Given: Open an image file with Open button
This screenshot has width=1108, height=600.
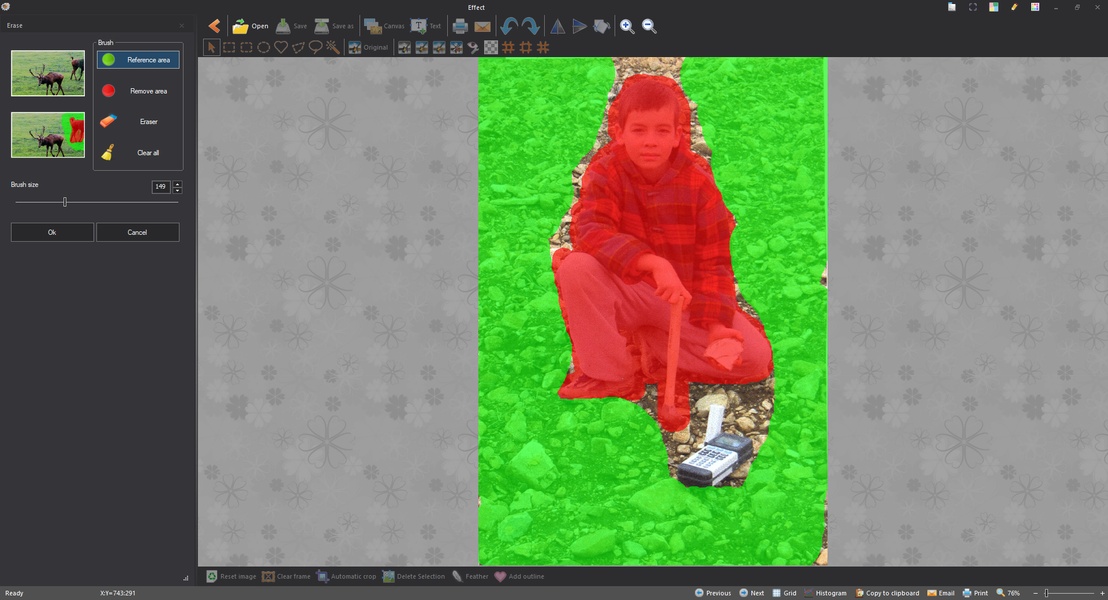Looking at the screenshot, I should pos(250,26).
